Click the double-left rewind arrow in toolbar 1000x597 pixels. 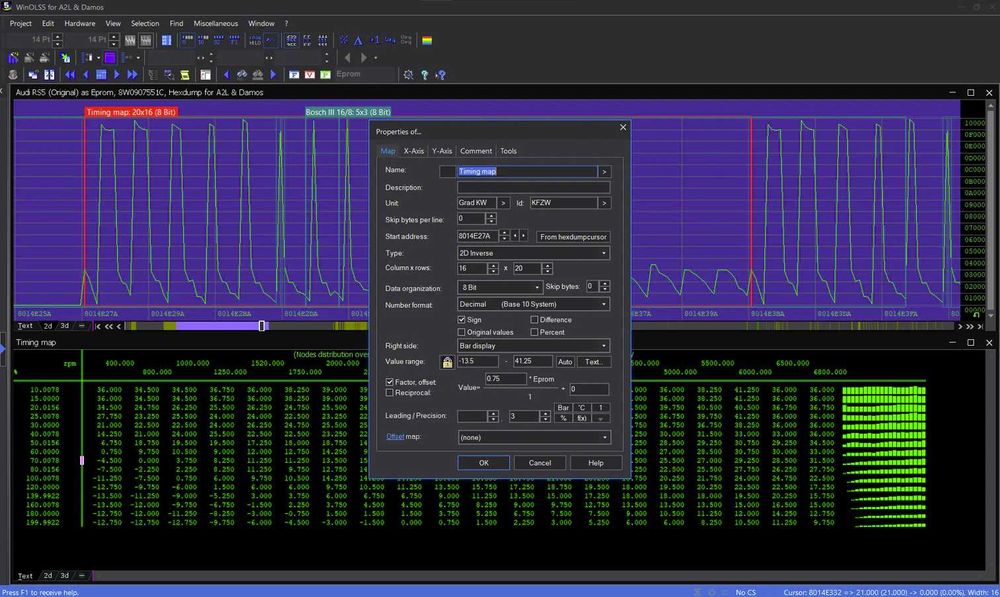(70, 75)
